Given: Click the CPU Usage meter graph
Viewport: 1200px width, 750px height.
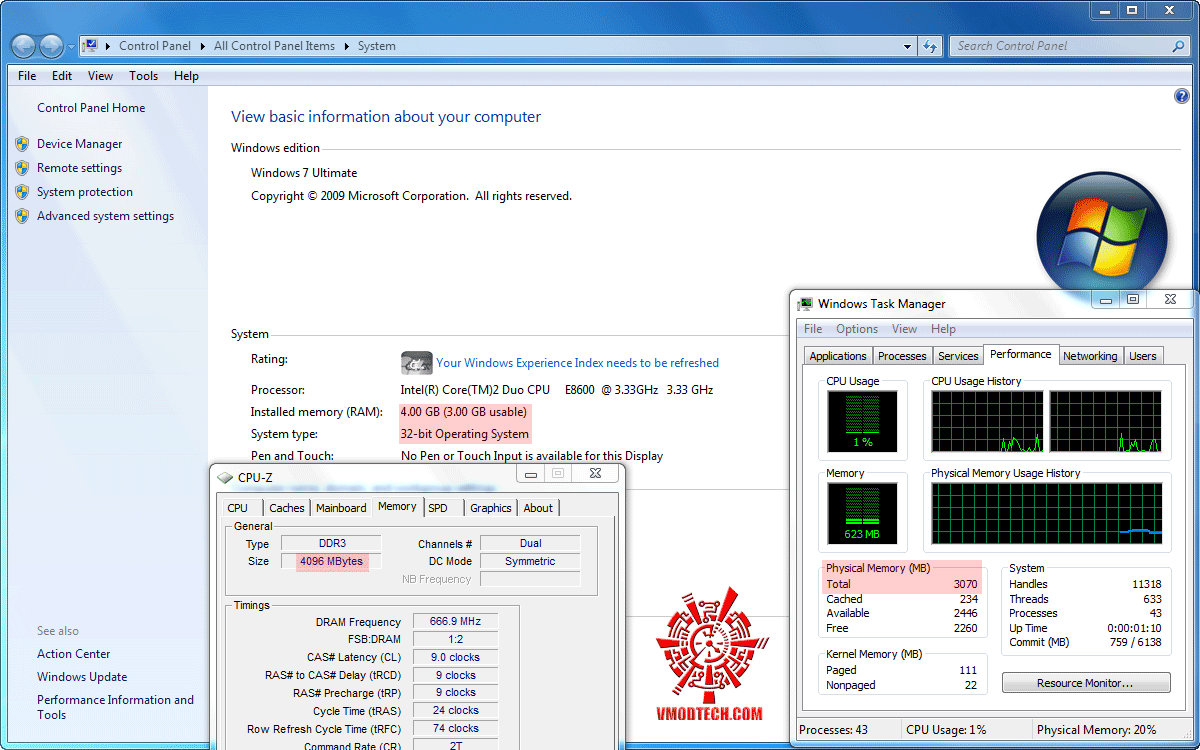Looking at the screenshot, I should (x=862, y=421).
